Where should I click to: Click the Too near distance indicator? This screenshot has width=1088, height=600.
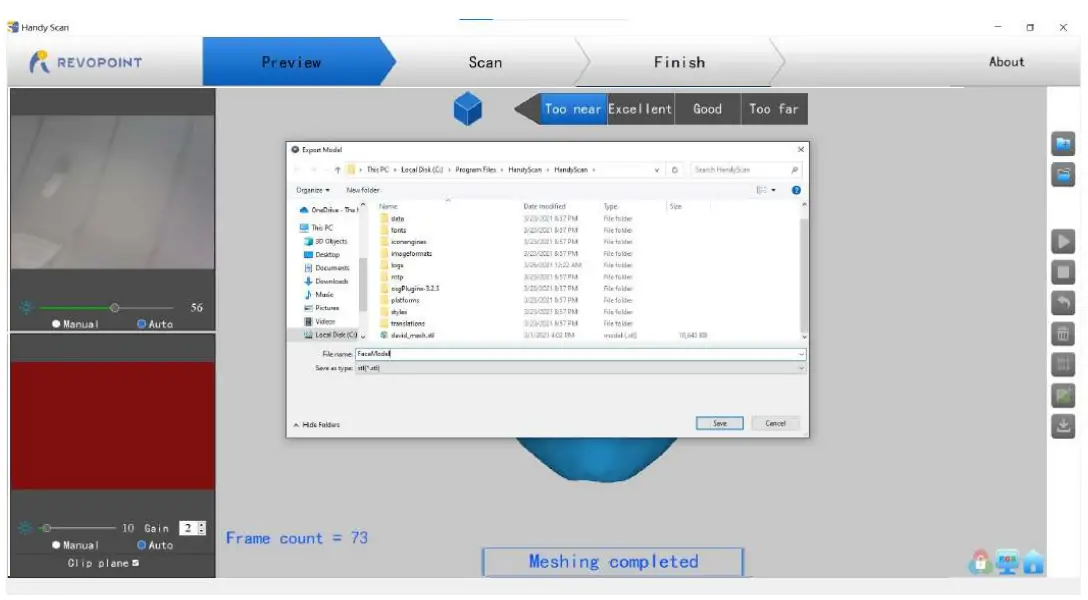(572, 109)
